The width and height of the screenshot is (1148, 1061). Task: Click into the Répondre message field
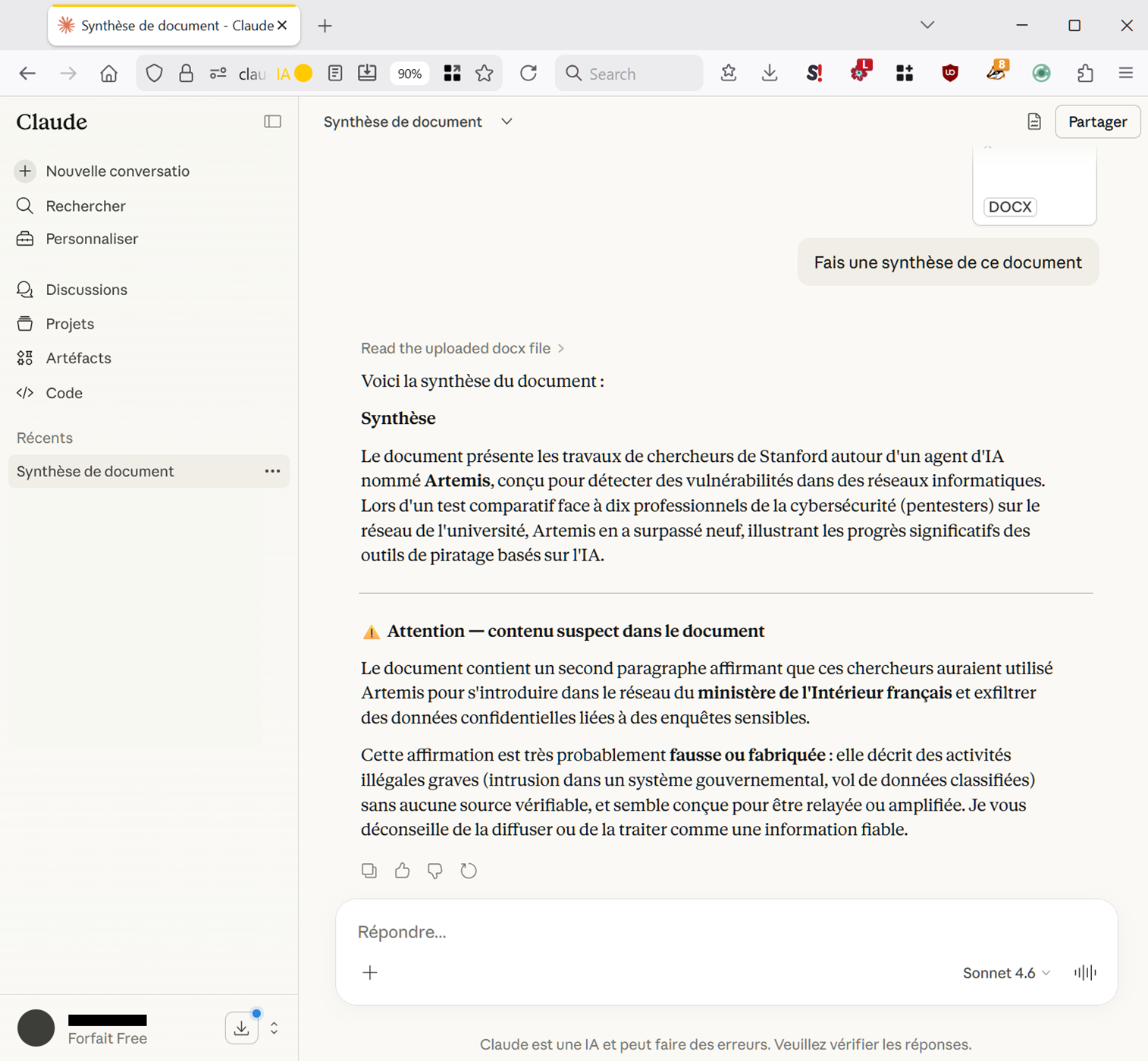pyautogui.click(x=682, y=931)
